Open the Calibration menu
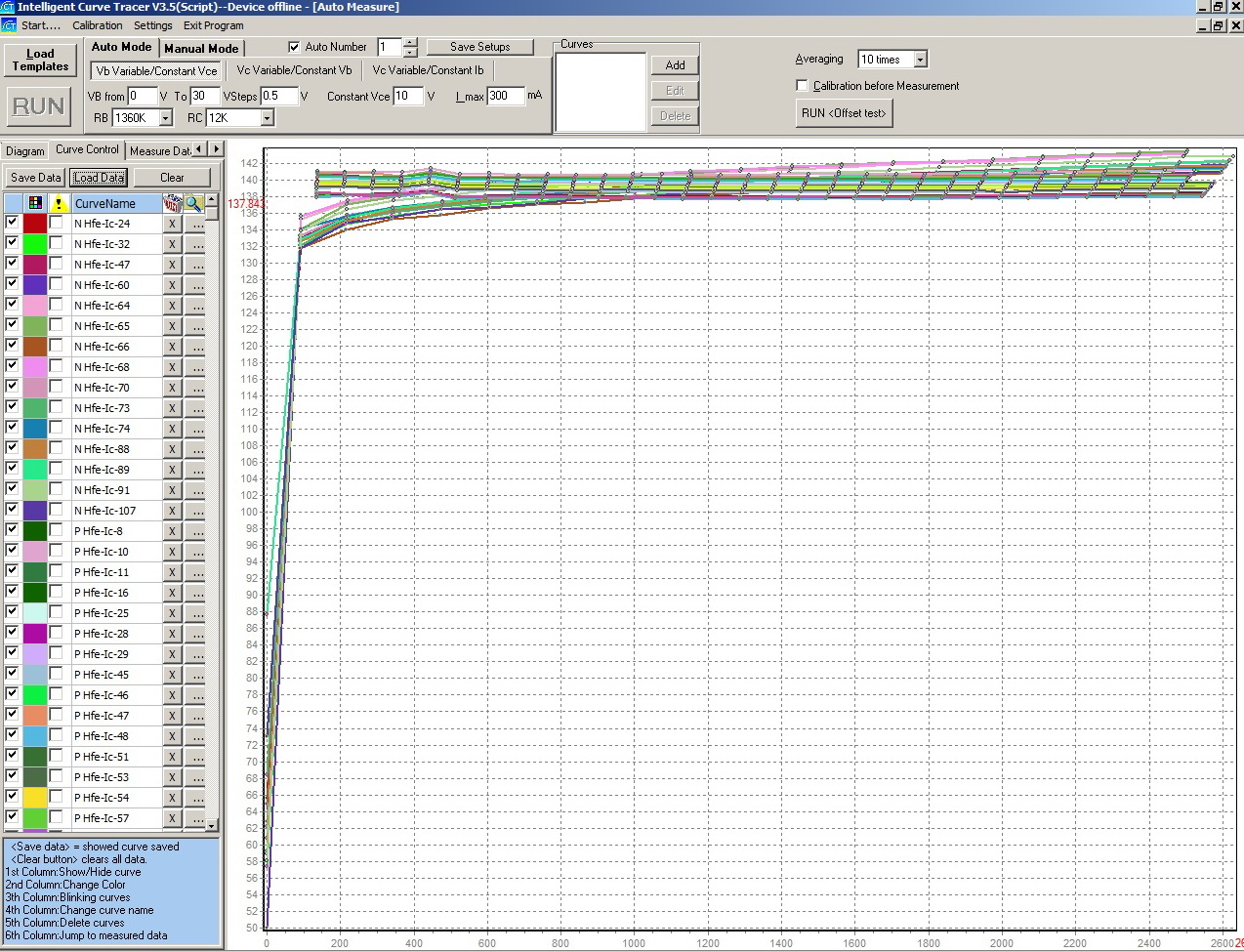This screenshot has width=1244, height=952. point(98,25)
